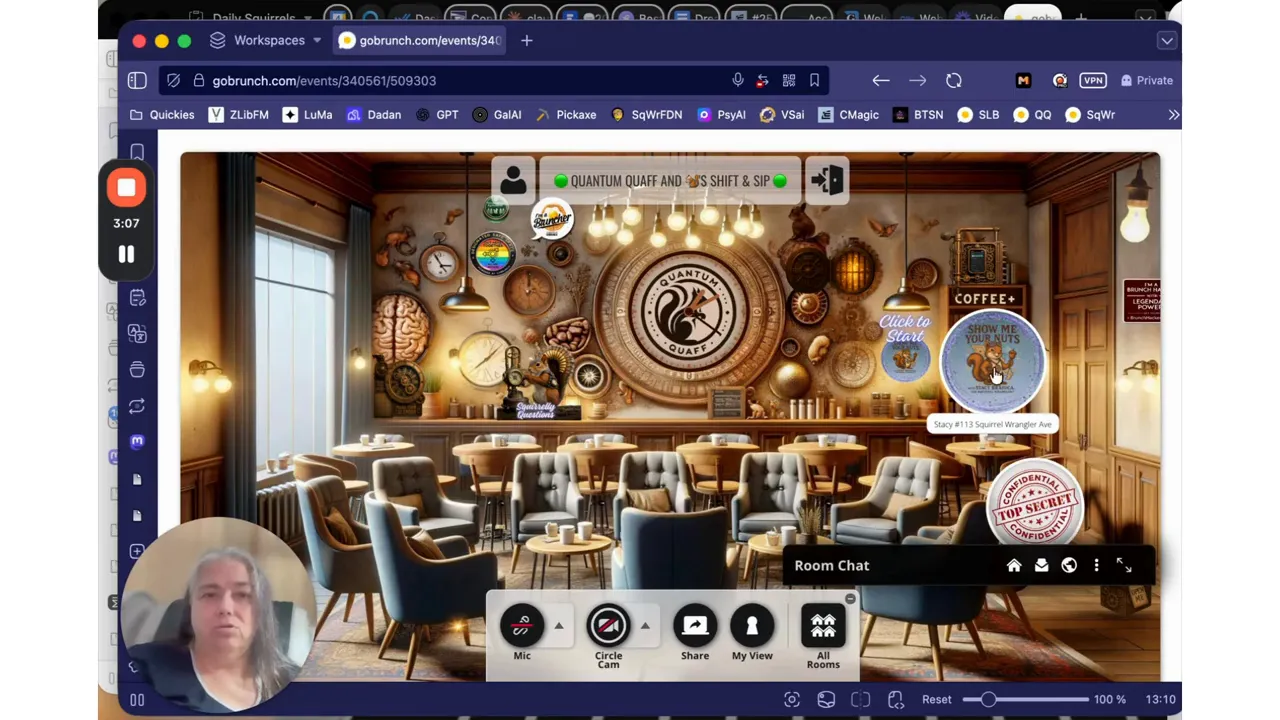
Task: Open Room Chat overflow menu icon
Action: (x=1096, y=565)
